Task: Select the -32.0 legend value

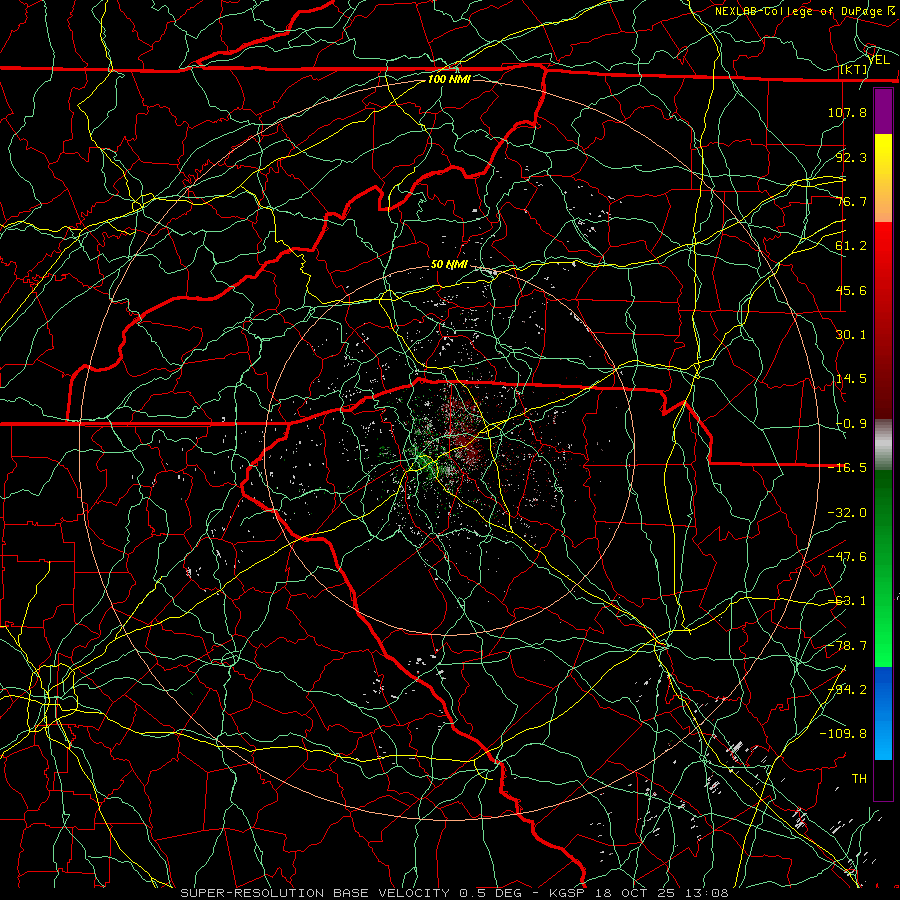Action: pyautogui.click(x=847, y=513)
